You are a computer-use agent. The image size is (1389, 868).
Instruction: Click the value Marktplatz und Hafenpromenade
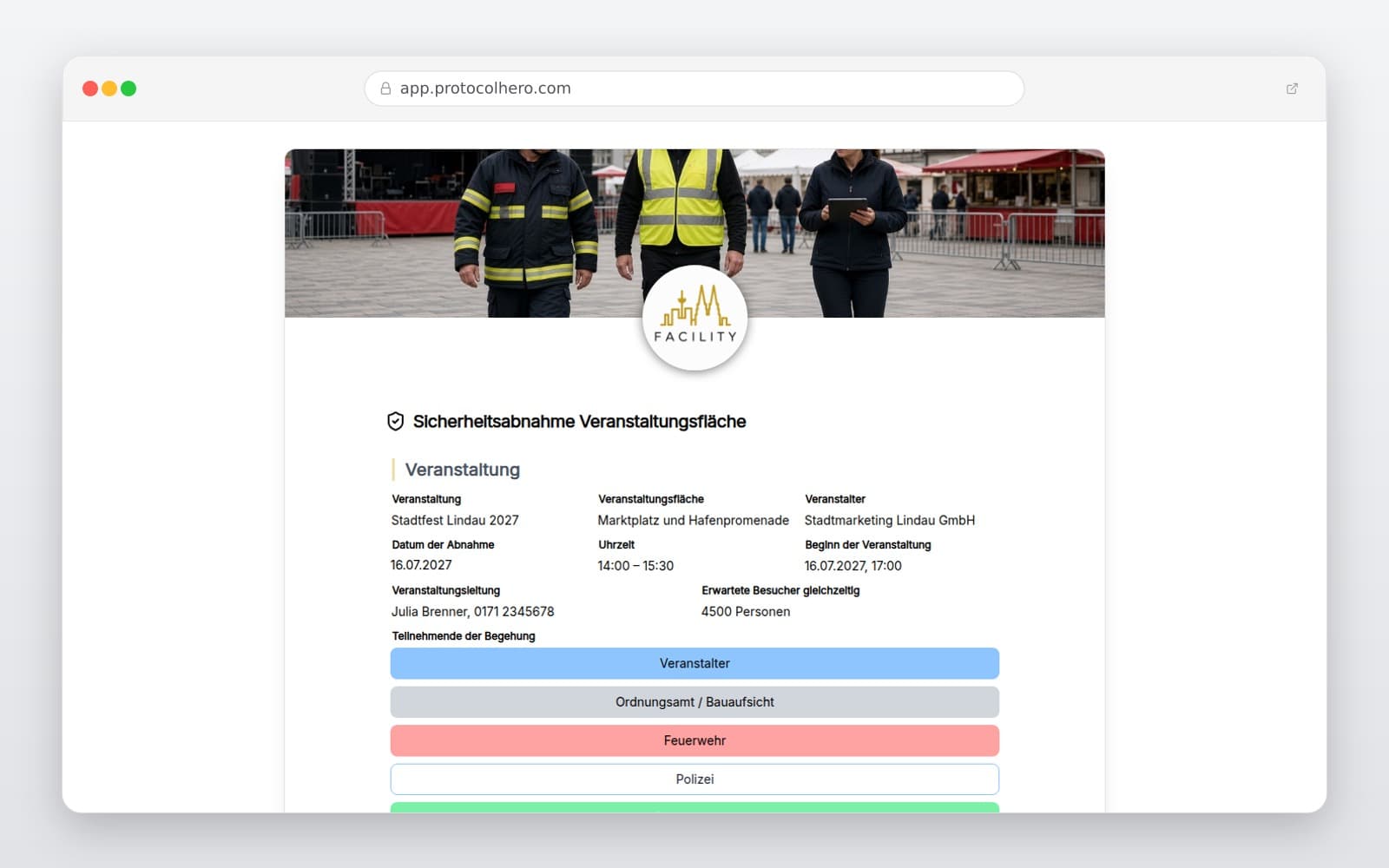694,520
